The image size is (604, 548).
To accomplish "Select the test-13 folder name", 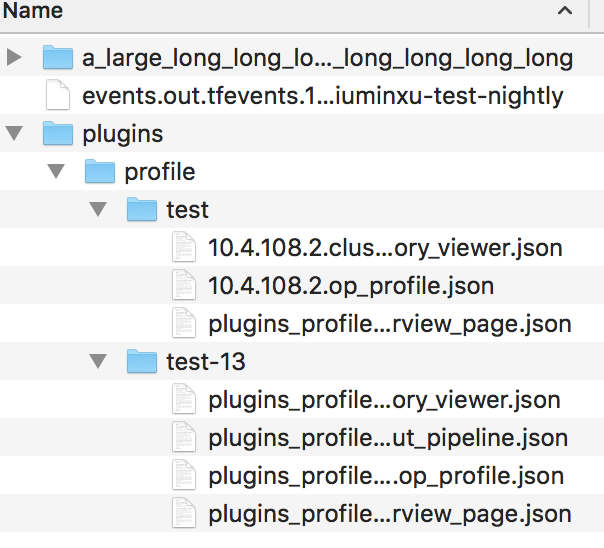I will pyautogui.click(x=206, y=362).
